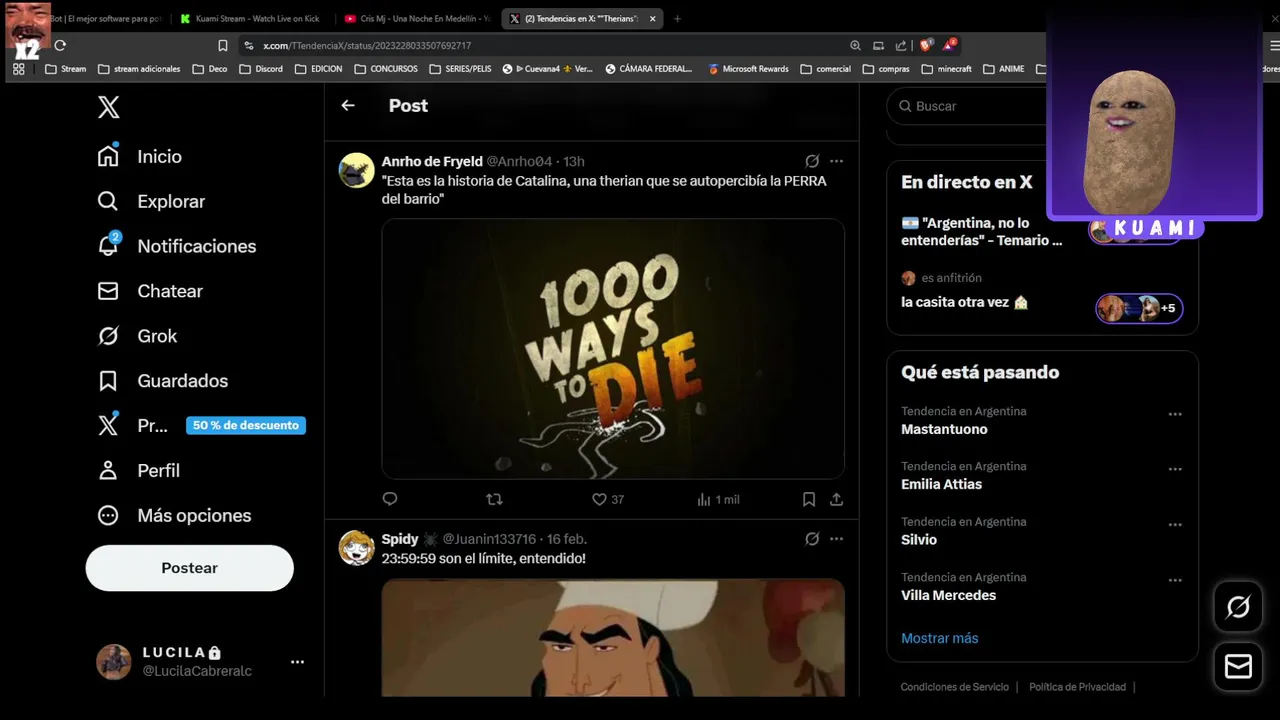Open Microsoft Rewards bookmark
Screen dimensions: 1280x720
[x=749, y=69]
